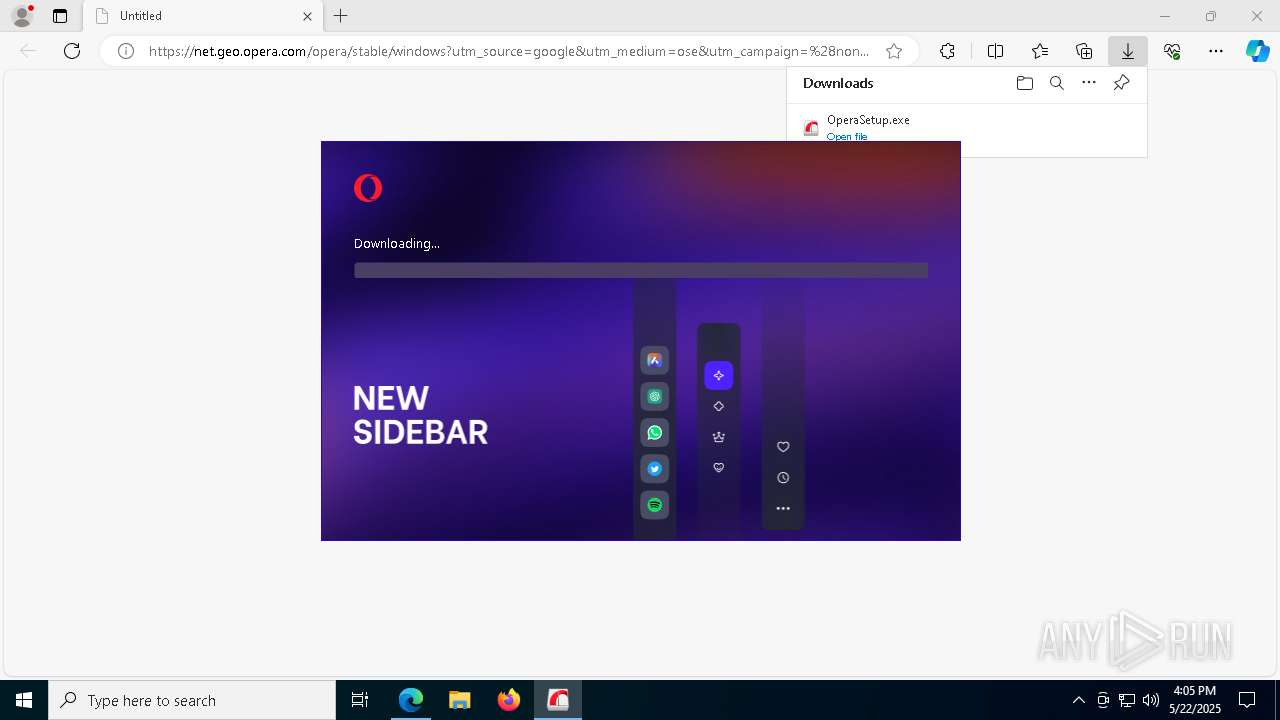Open a new tab with plus button
Image resolution: width=1280 pixels, height=720 pixels.
click(341, 16)
